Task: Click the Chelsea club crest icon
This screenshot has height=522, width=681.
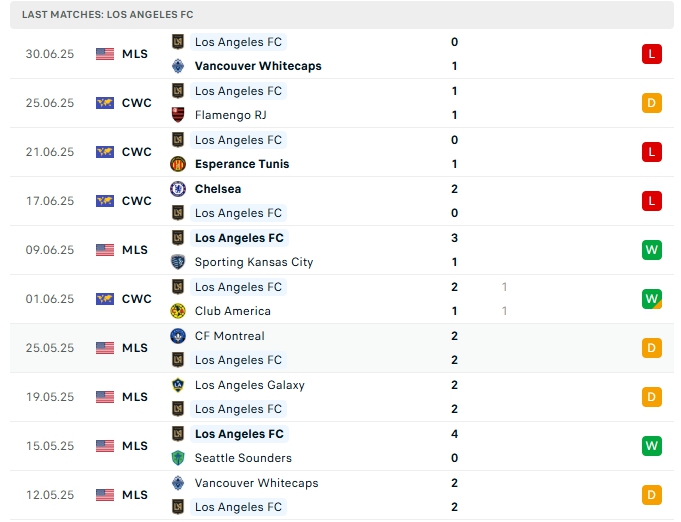Action: [x=178, y=189]
